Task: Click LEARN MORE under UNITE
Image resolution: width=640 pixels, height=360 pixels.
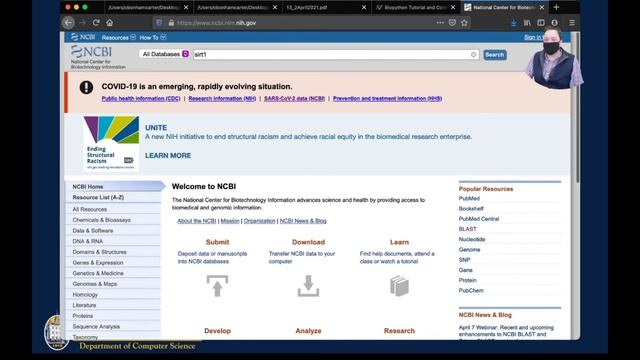Action: [x=168, y=156]
